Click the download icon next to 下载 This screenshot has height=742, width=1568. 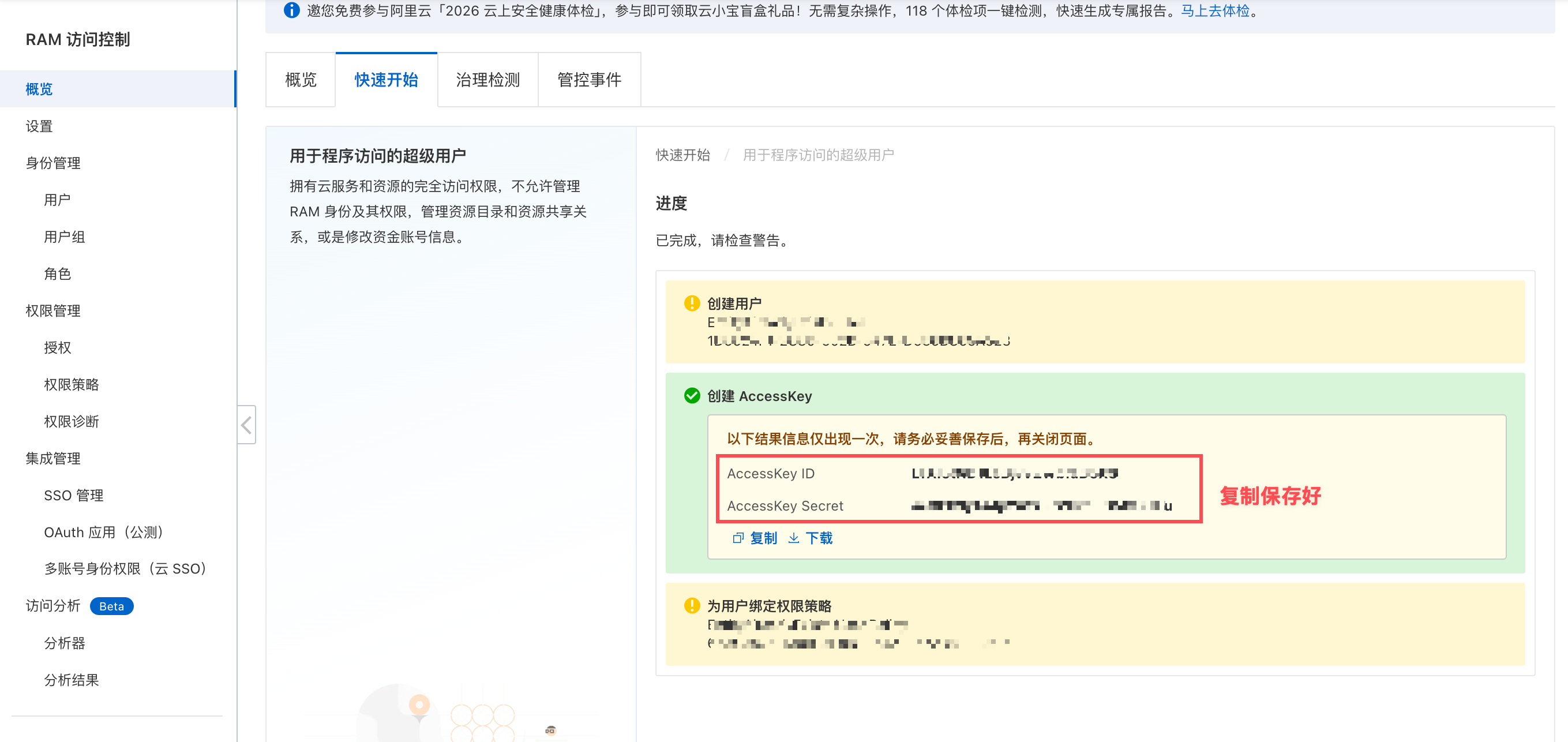(794, 538)
